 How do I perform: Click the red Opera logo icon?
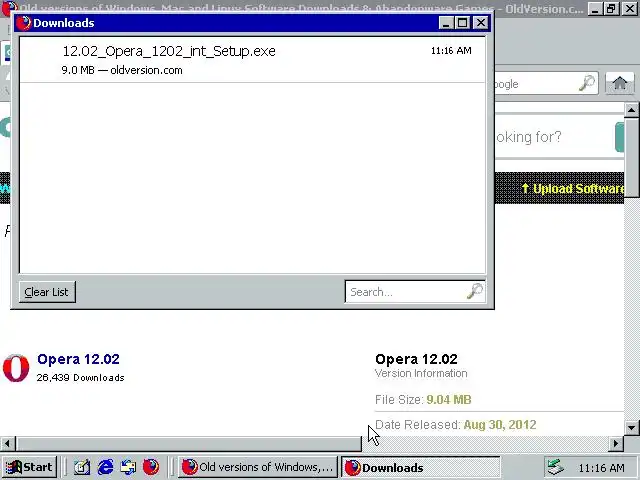[x=16, y=368]
